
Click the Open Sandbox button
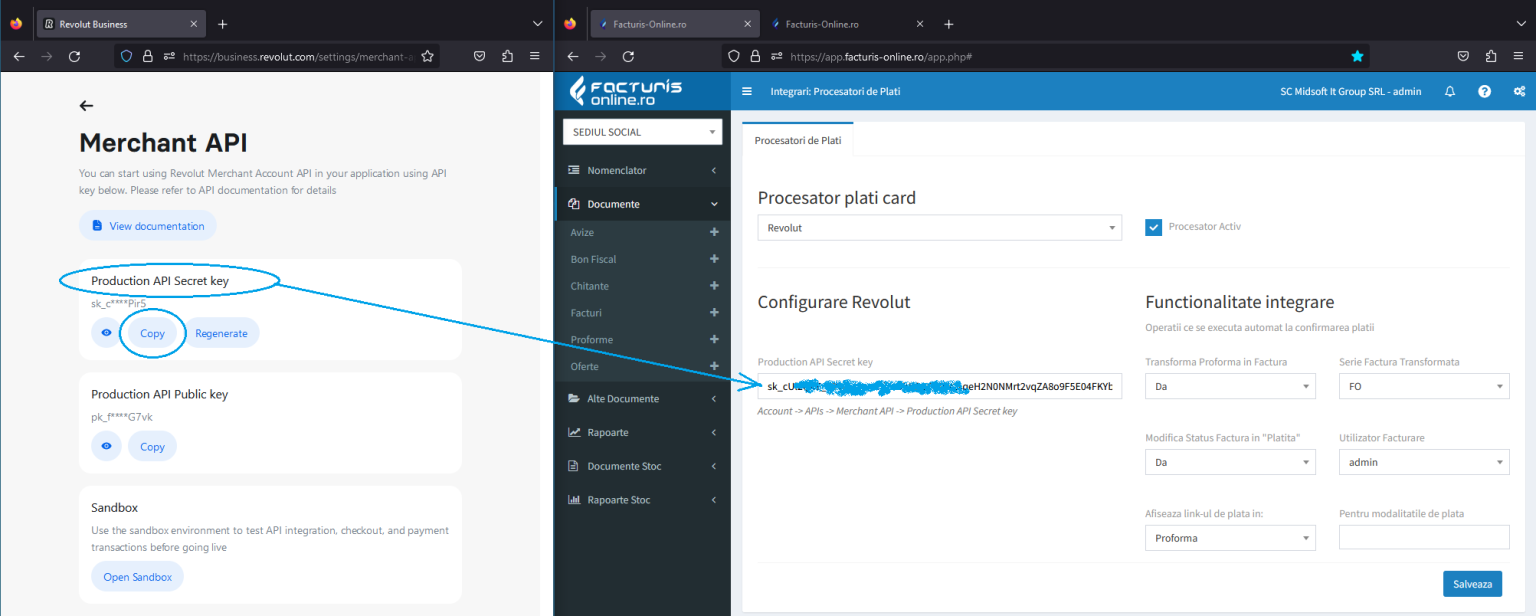pyautogui.click(x=138, y=577)
